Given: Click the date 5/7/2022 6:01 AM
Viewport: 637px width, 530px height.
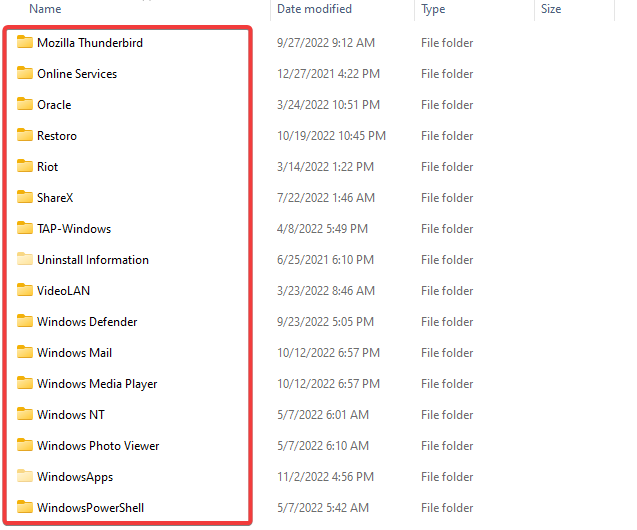Looking at the screenshot, I should point(323,415).
